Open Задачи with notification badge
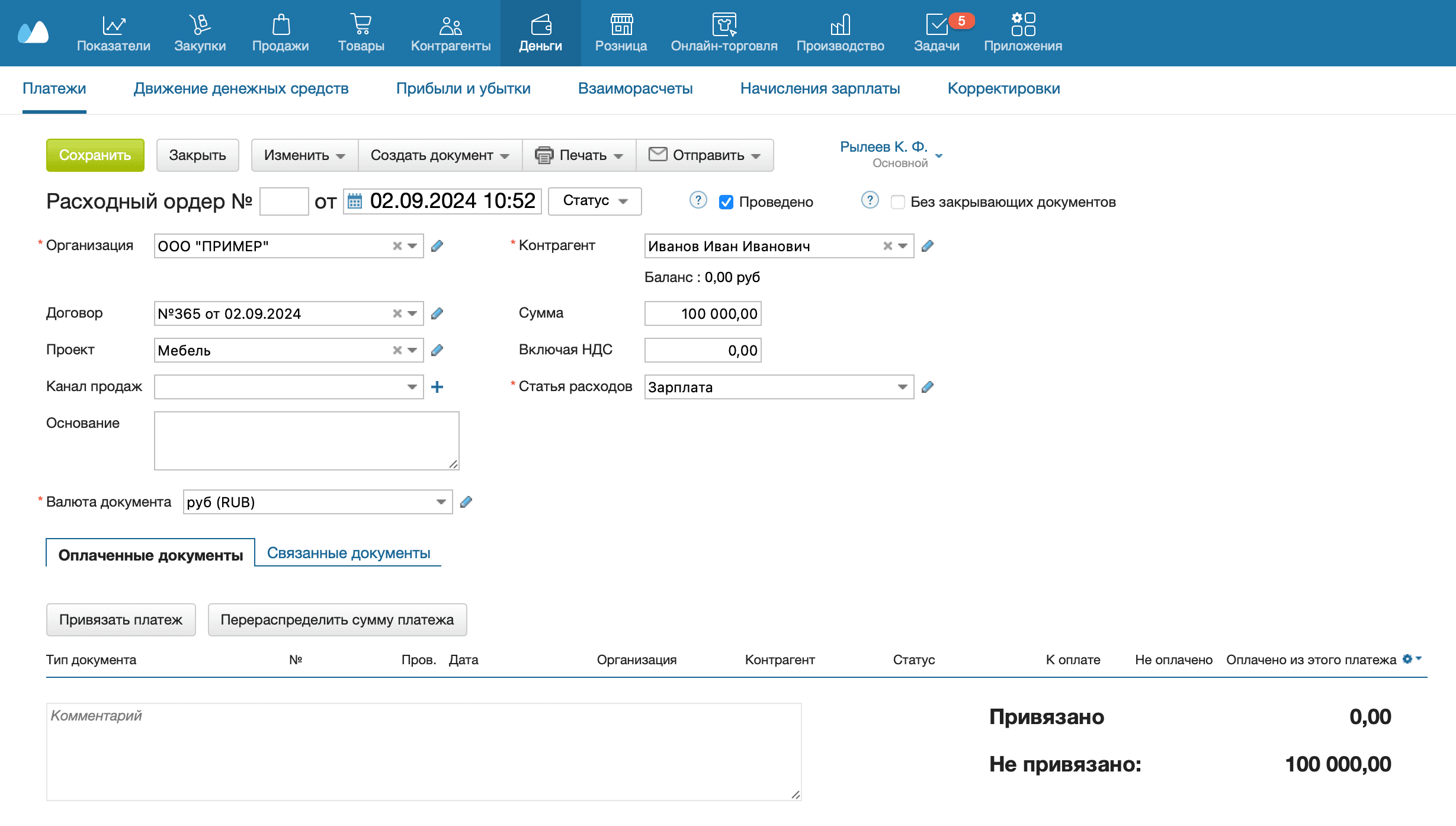This screenshot has height=826, width=1456. pyautogui.click(x=937, y=33)
